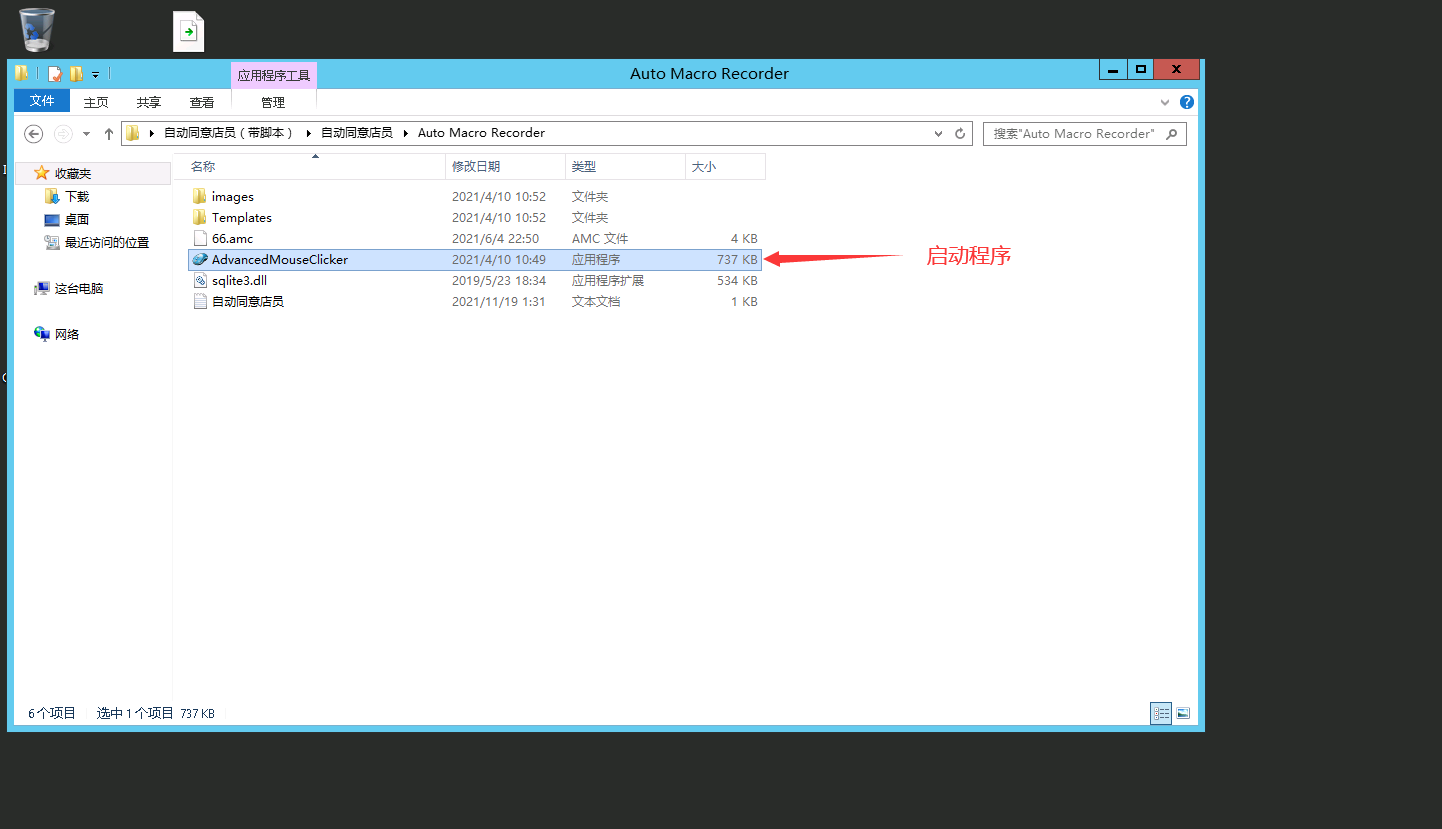
Task: Refresh the current folder view
Action: 960,133
